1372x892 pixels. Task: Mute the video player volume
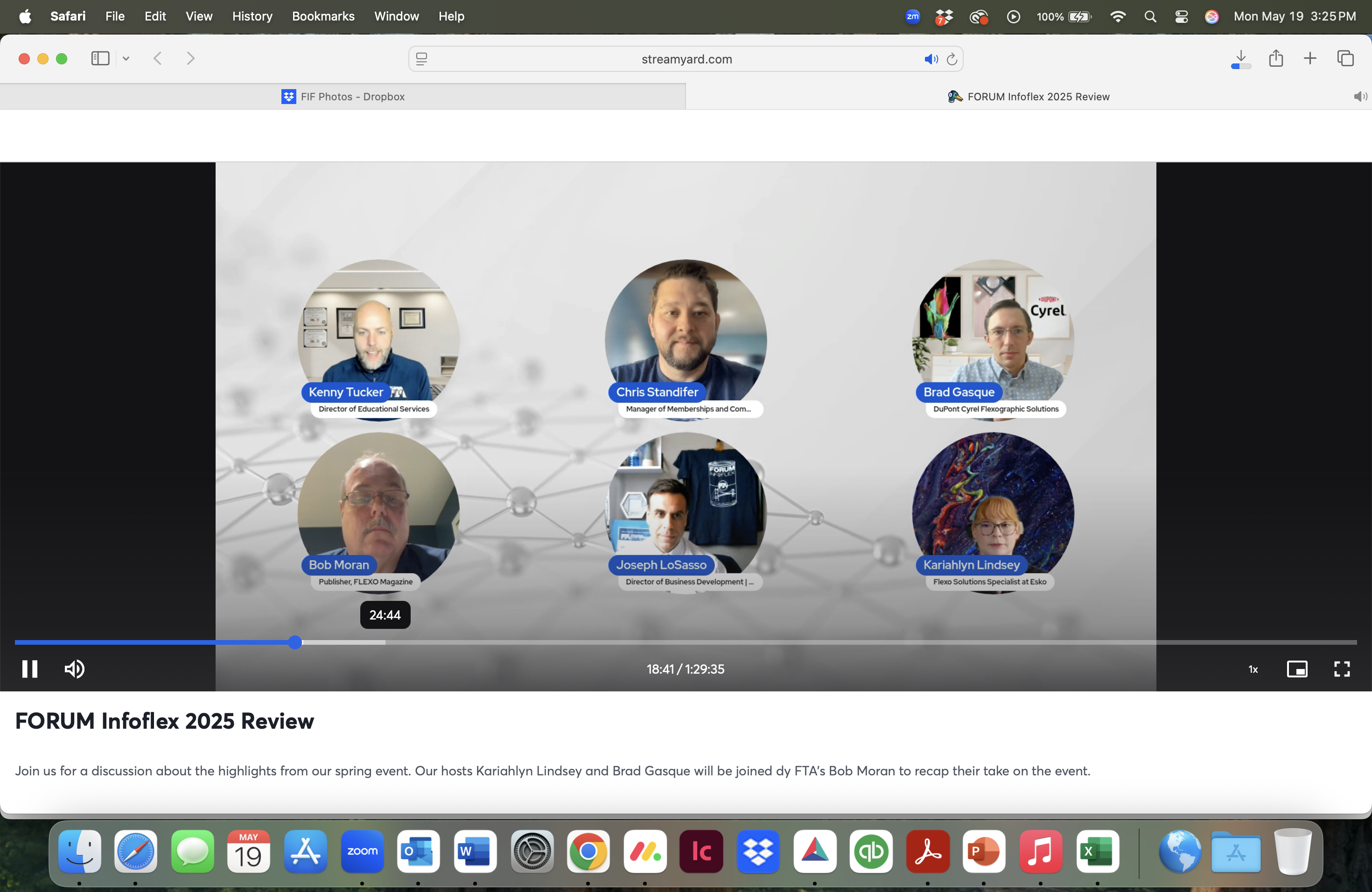[74, 669]
